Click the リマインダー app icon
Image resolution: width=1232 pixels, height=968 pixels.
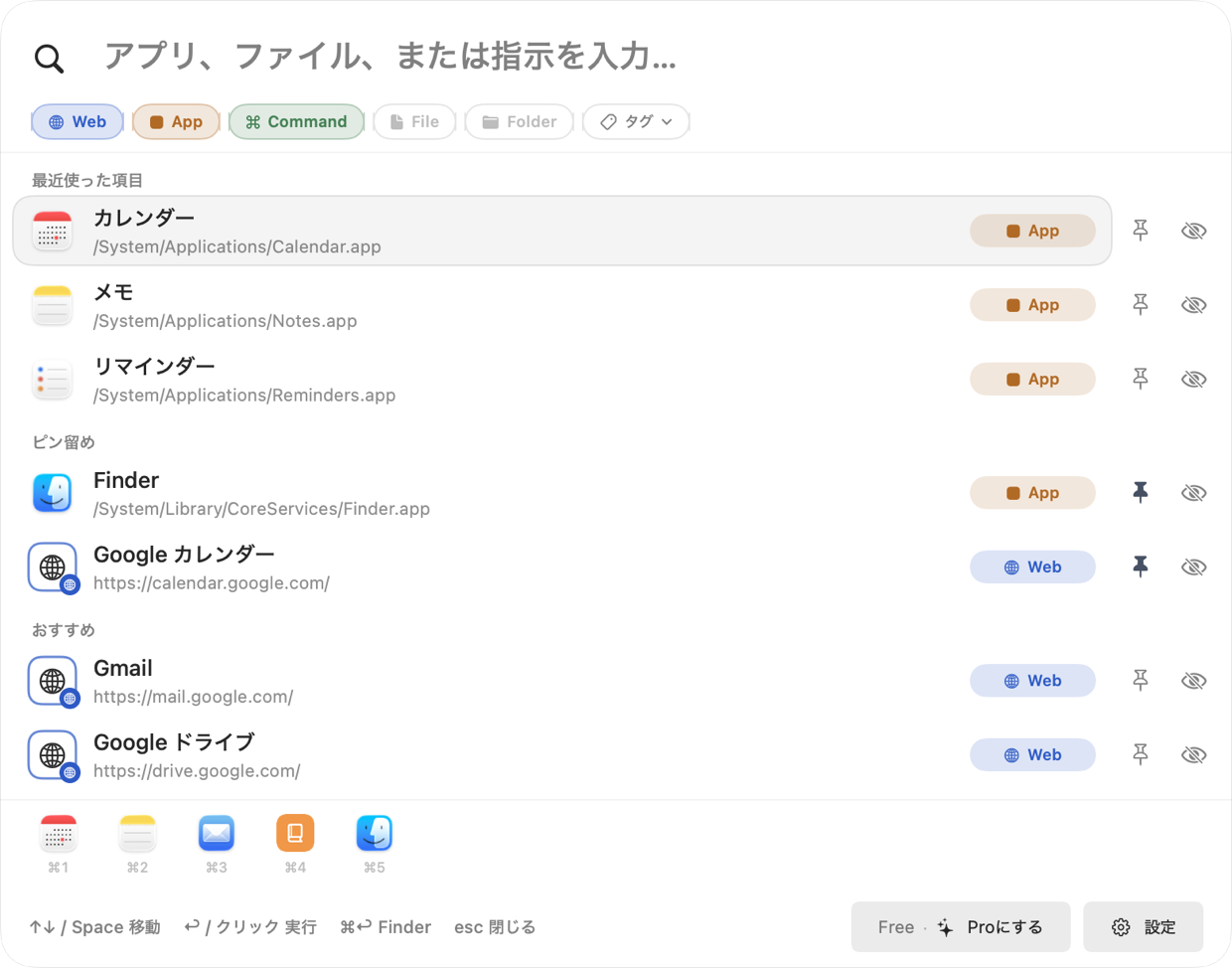[53, 380]
